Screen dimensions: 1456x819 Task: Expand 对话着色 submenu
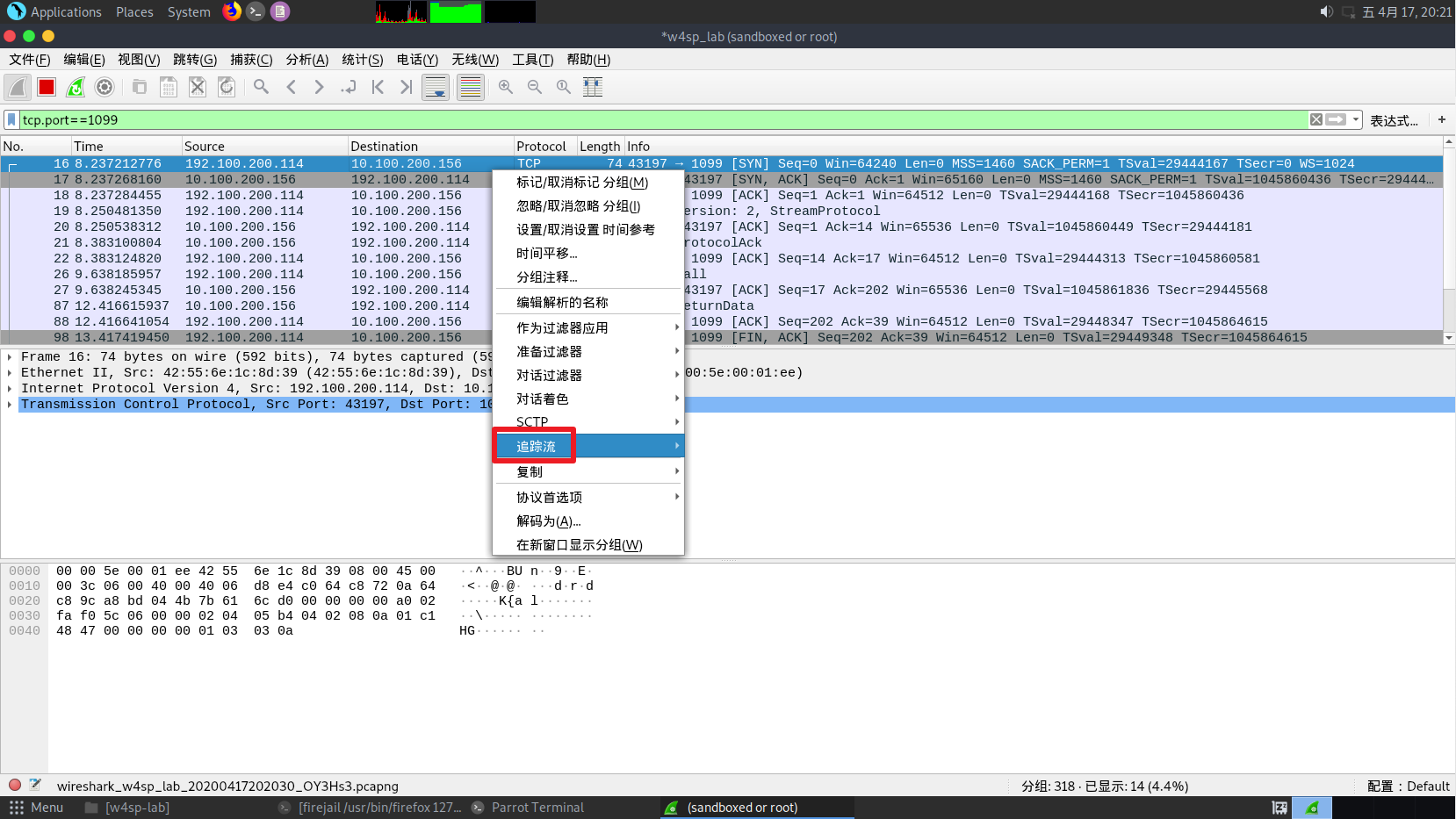(x=587, y=399)
